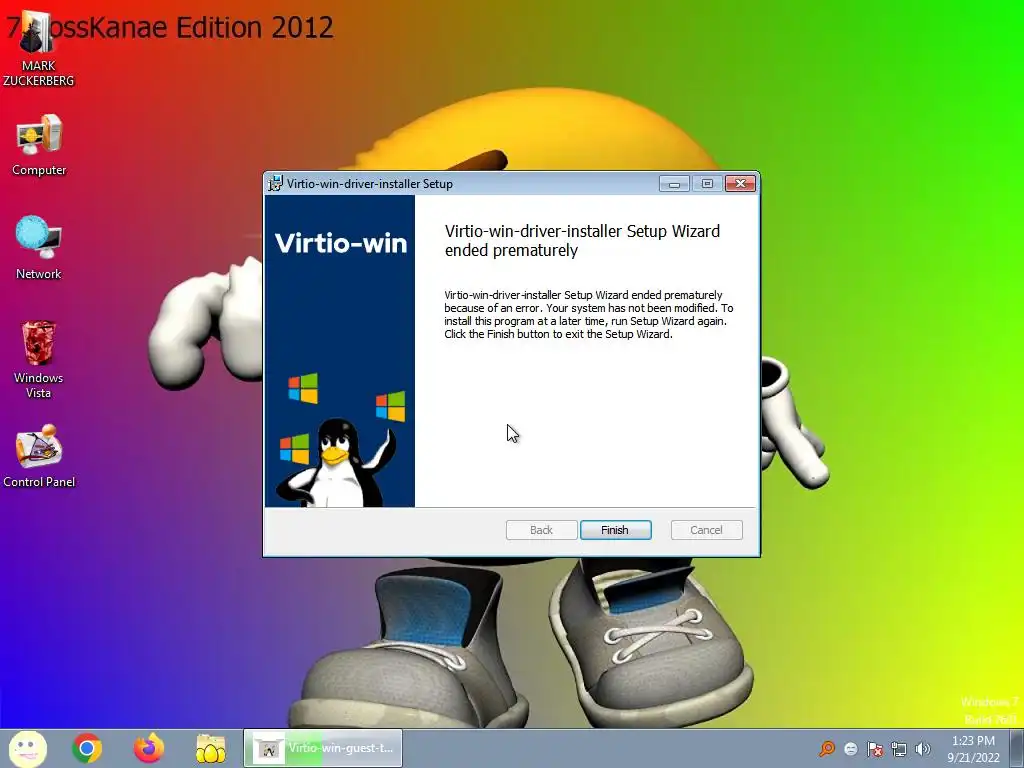Select the Computer desktop icon
1024x768 pixels.
coord(39,145)
